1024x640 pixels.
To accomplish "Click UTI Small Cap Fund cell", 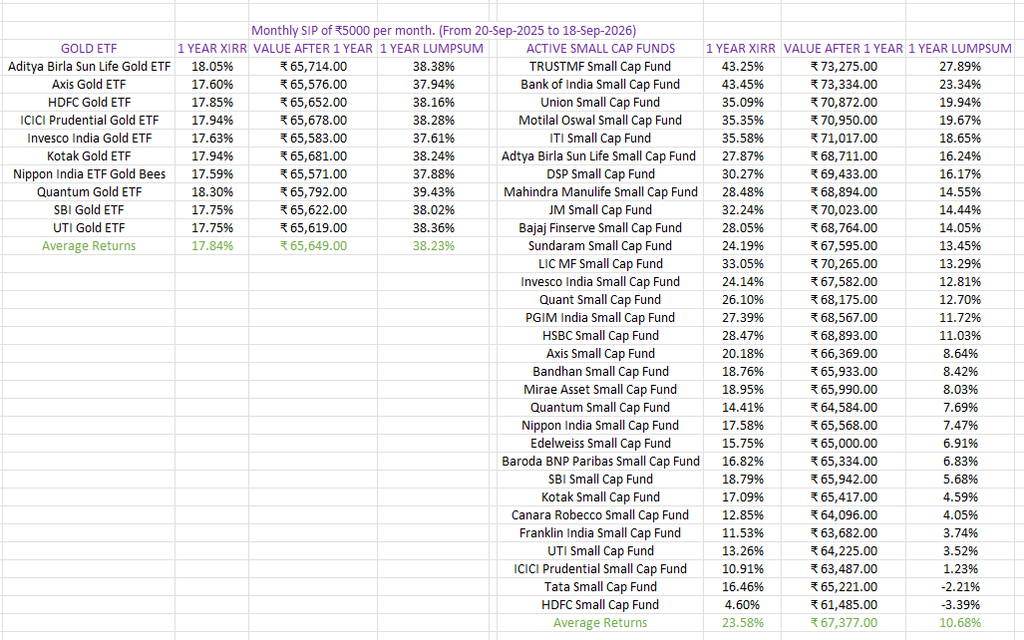I will point(600,551).
